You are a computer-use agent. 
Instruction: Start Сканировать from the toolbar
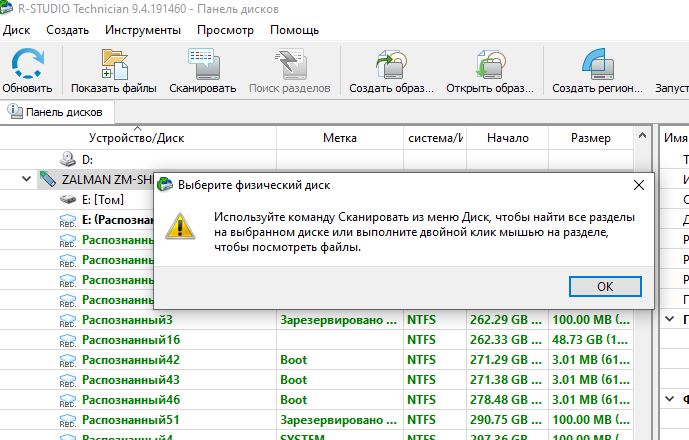tap(203, 72)
